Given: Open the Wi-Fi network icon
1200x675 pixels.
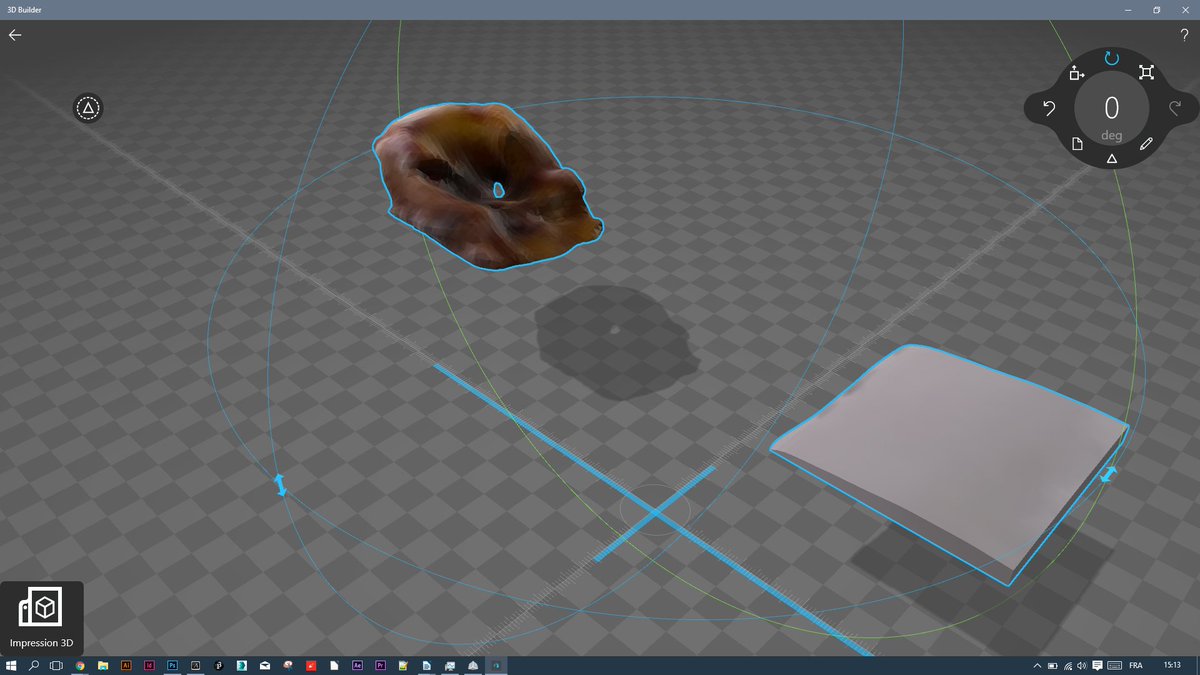Looking at the screenshot, I should [x=1068, y=665].
